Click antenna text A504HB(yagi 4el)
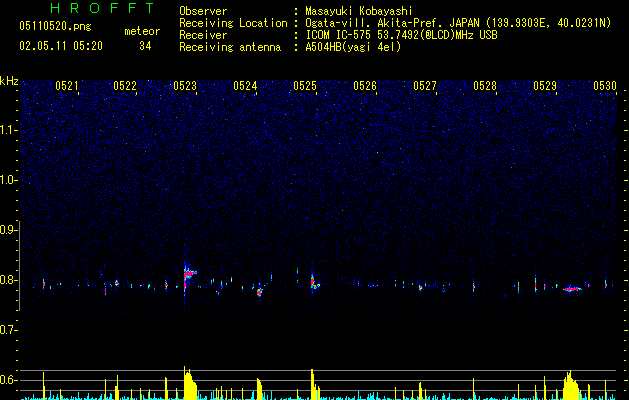Screen dimensions: 629x400 pyautogui.click(x=353, y=47)
